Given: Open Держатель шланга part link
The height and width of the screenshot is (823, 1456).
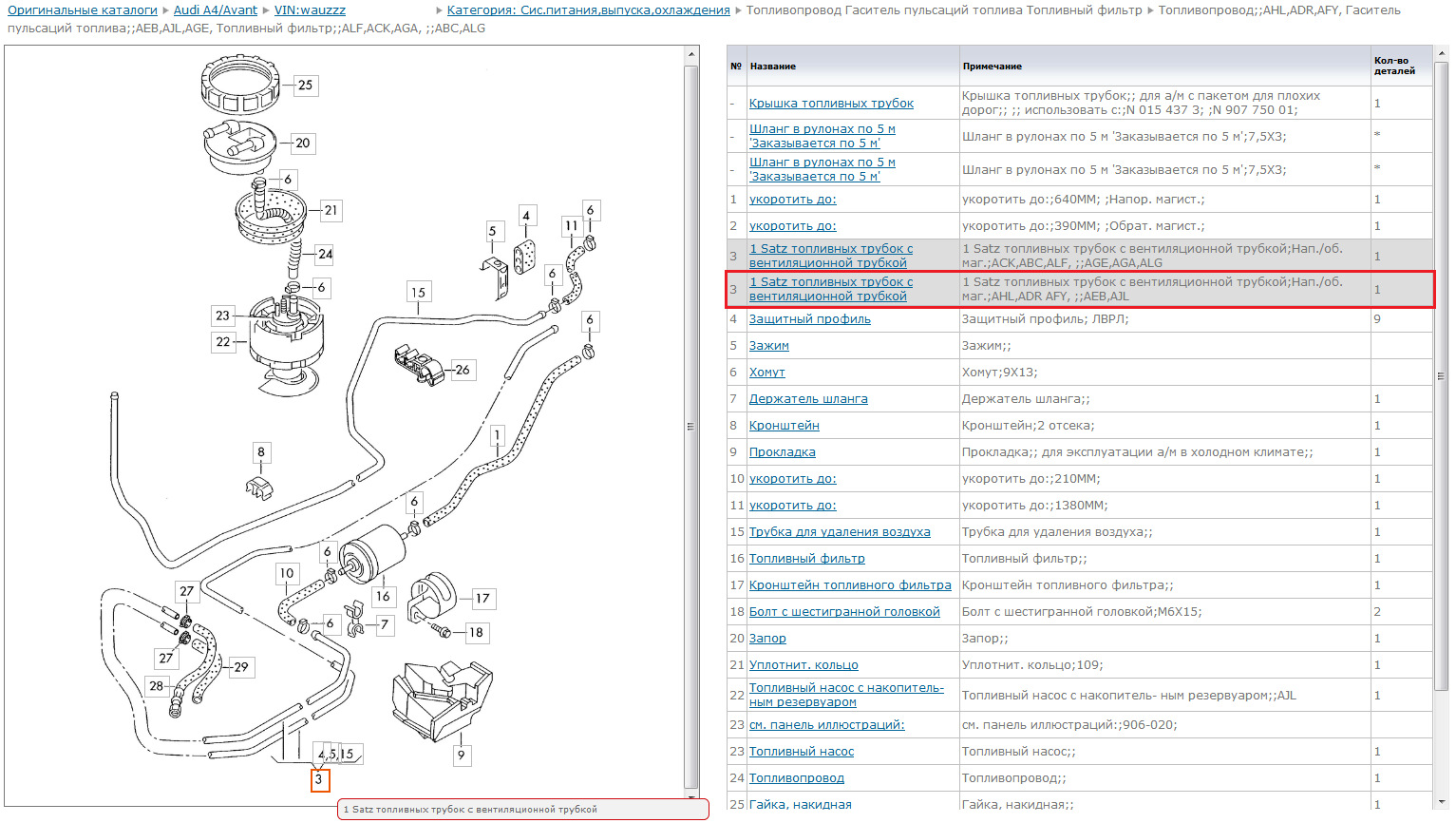Looking at the screenshot, I should point(808,399).
